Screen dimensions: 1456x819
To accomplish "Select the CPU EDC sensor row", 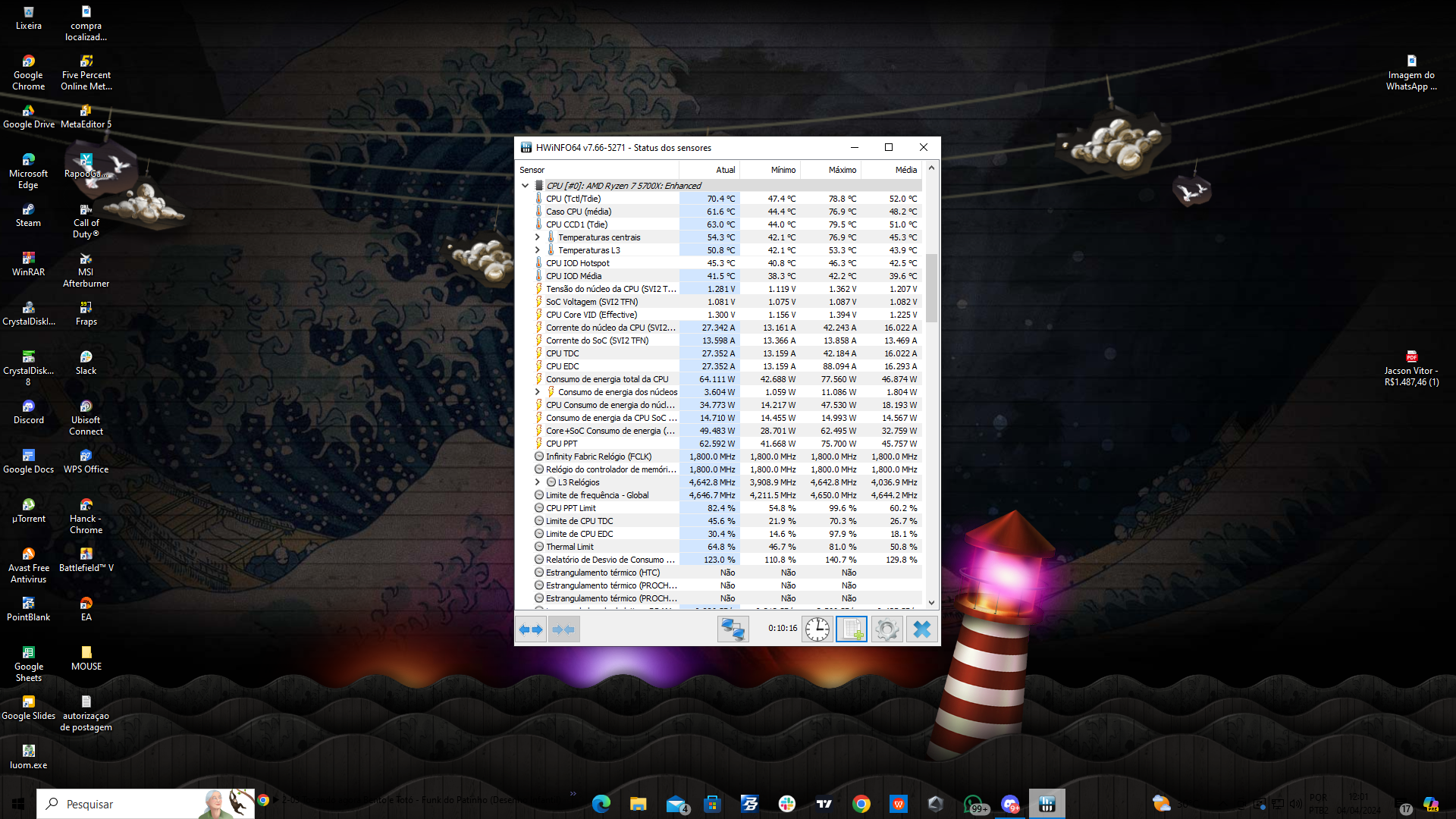I will point(720,366).
